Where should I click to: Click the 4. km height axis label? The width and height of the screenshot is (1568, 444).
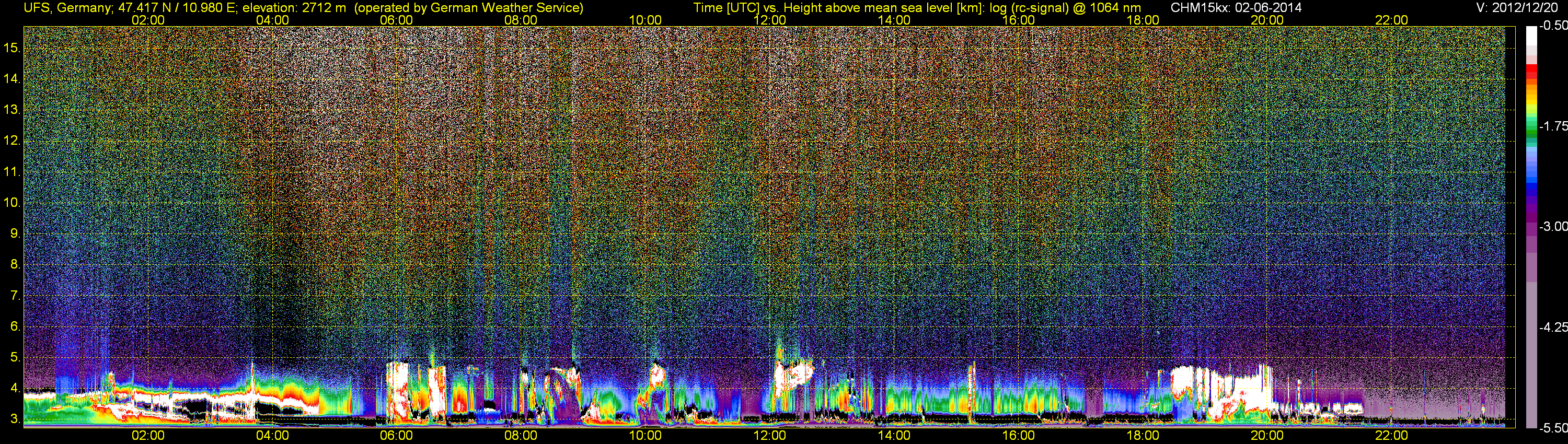(15, 388)
